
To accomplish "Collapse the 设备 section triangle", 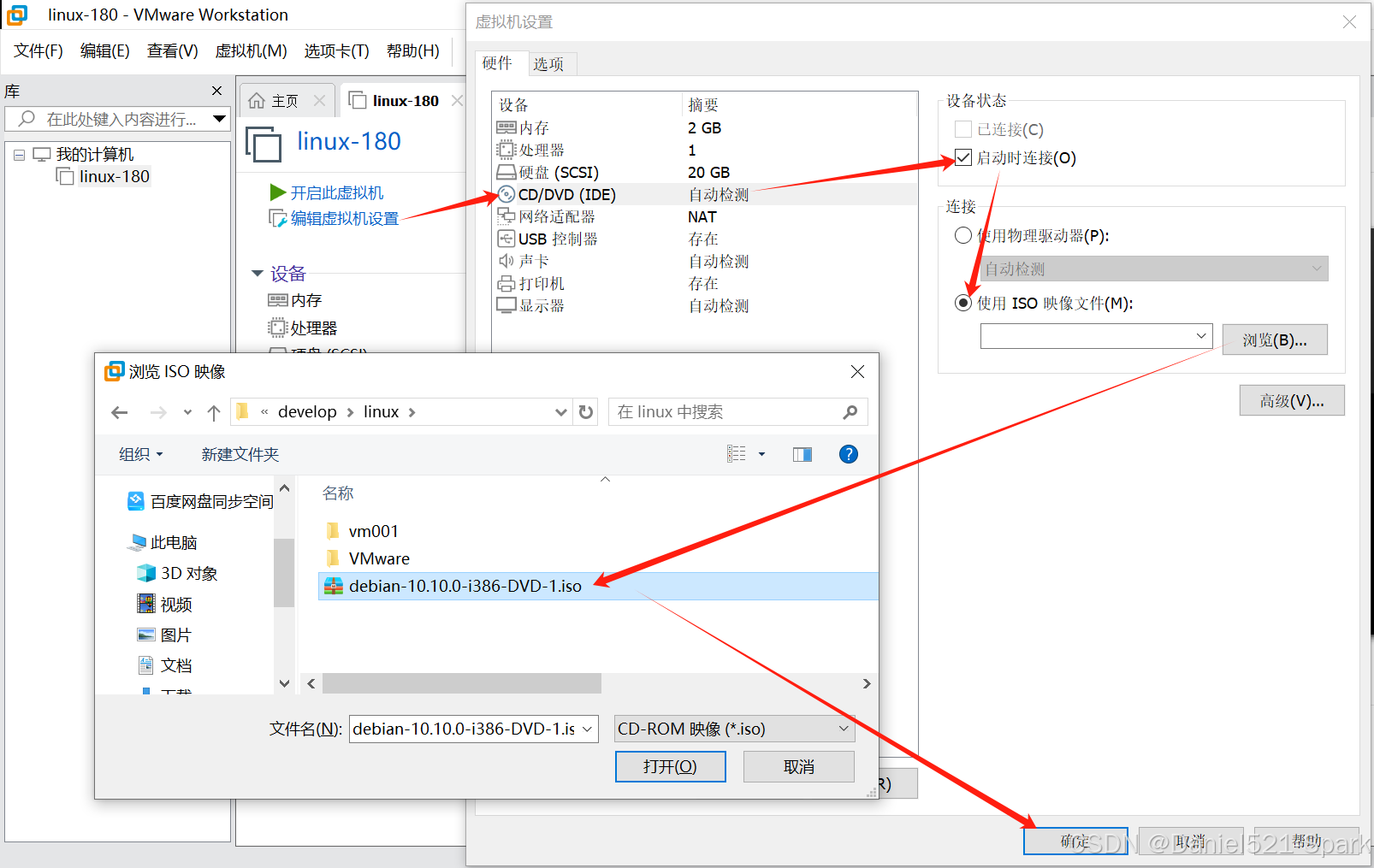I will click(x=257, y=274).
